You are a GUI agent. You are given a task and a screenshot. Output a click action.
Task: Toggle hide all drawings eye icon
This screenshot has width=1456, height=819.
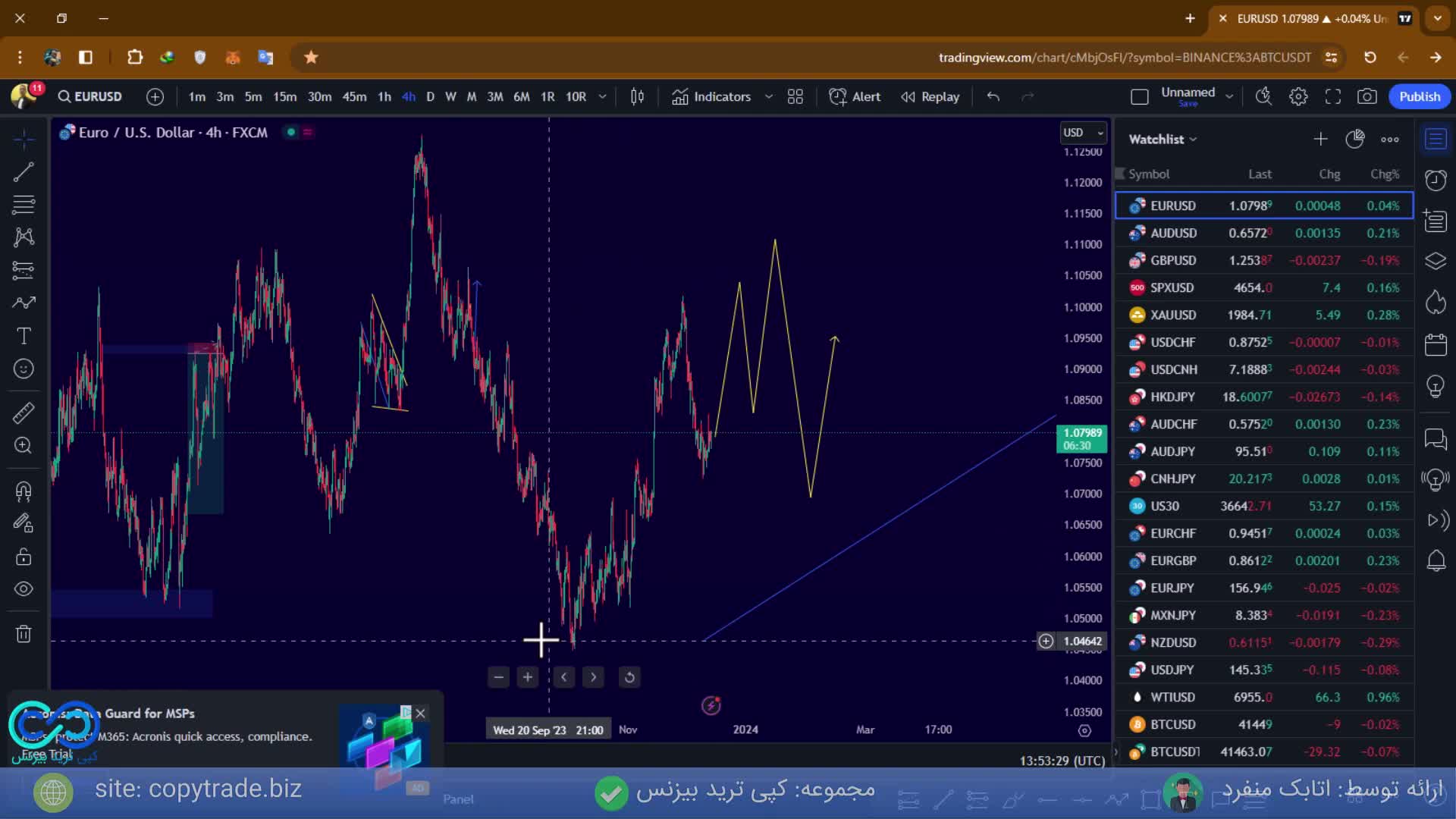pyautogui.click(x=24, y=589)
